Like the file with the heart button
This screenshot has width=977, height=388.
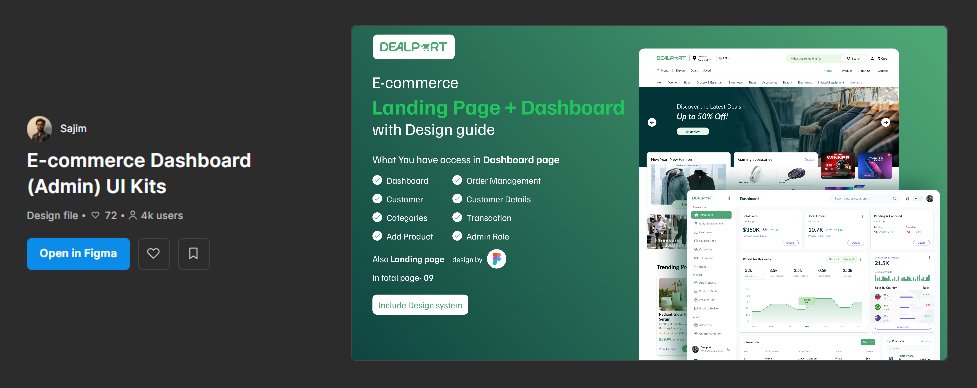point(154,253)
